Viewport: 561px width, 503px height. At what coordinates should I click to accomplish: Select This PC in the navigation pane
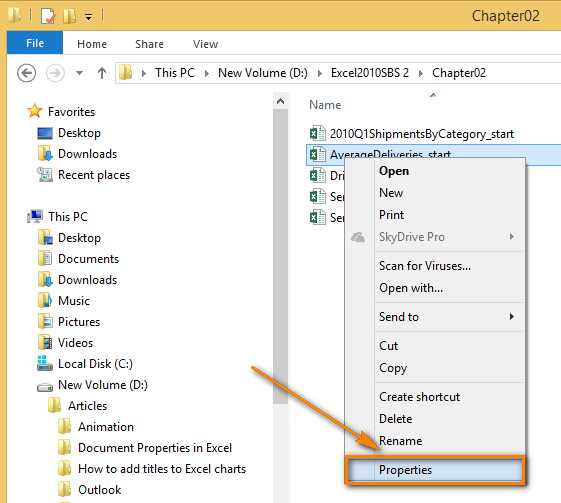[68, 216]
